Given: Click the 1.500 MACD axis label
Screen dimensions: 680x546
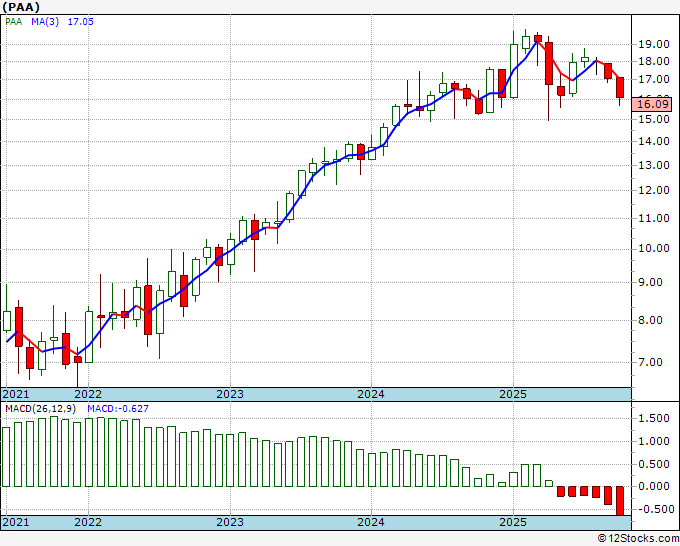Looking at the screenshot, I should click(x=654, y=418).
